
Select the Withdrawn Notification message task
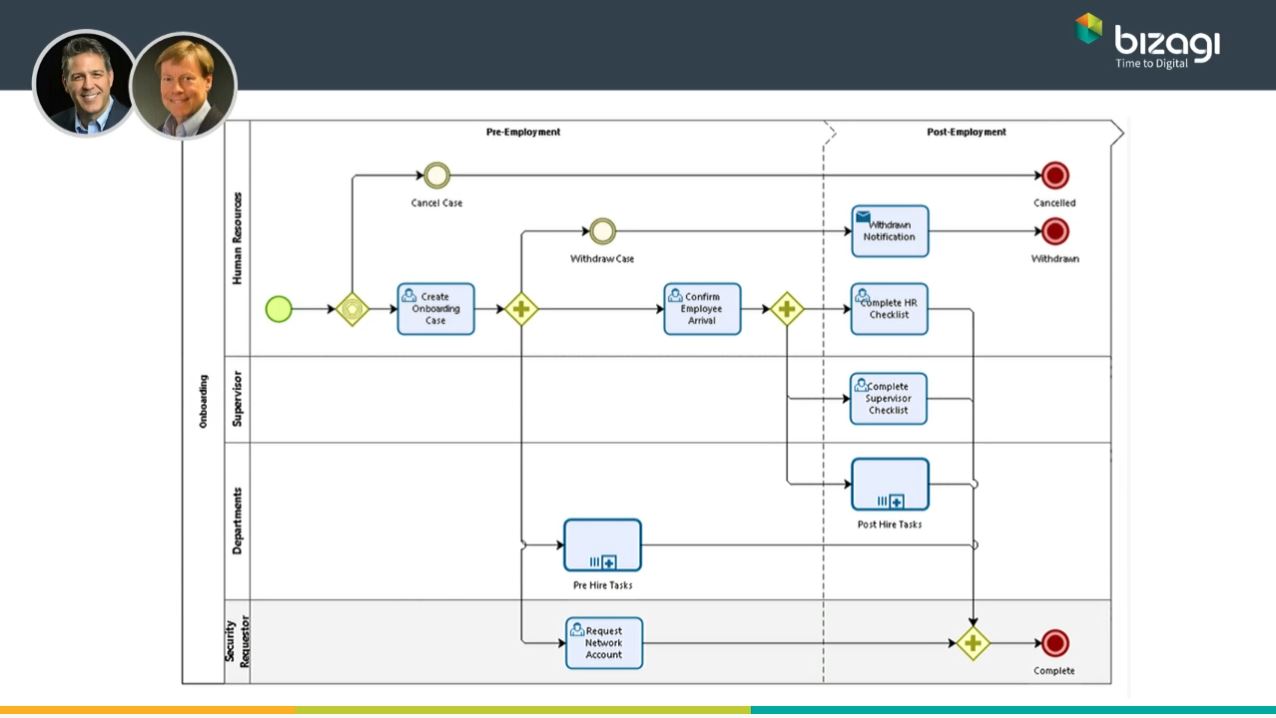890,232
